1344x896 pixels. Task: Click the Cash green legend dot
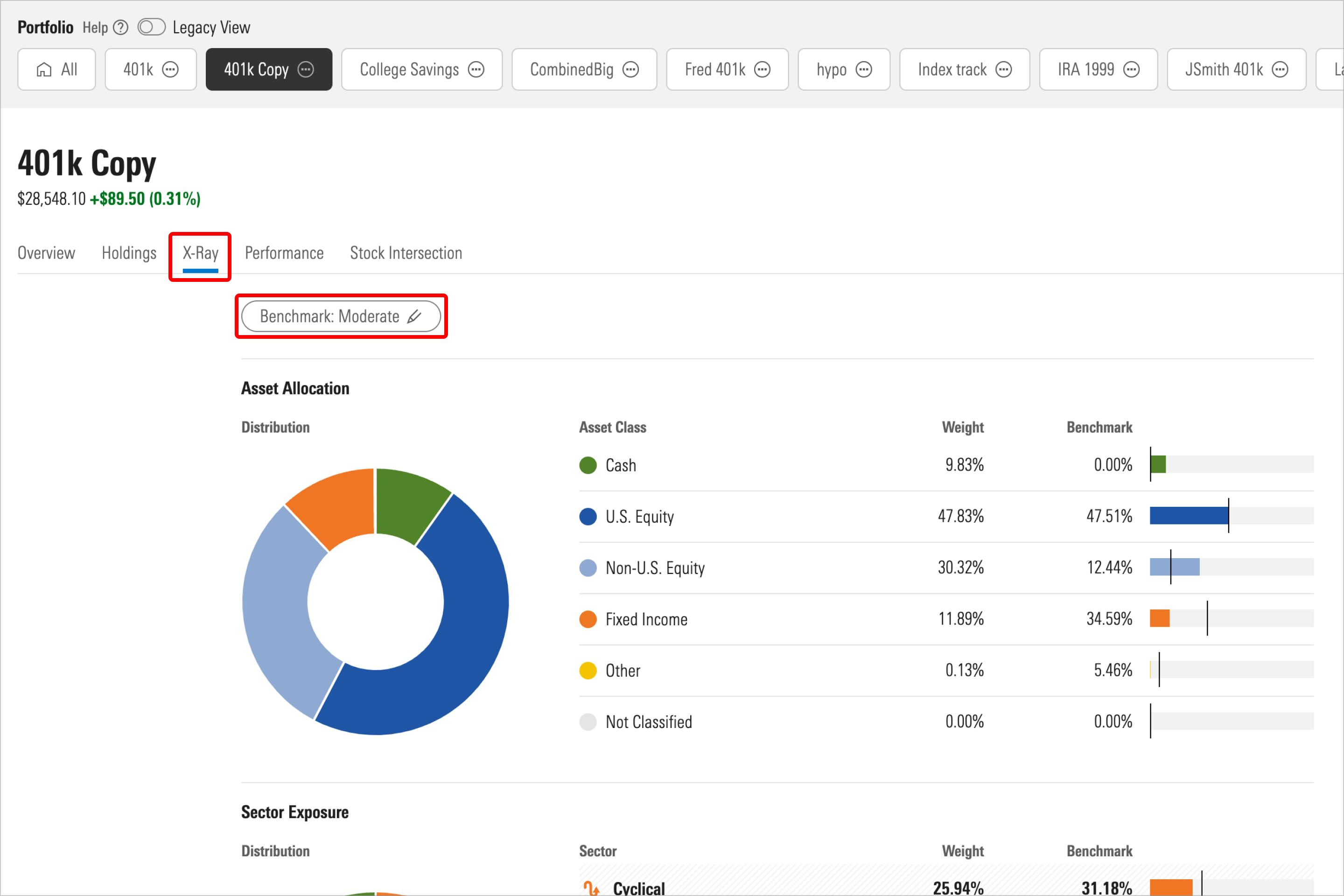(x=588, y=465)
